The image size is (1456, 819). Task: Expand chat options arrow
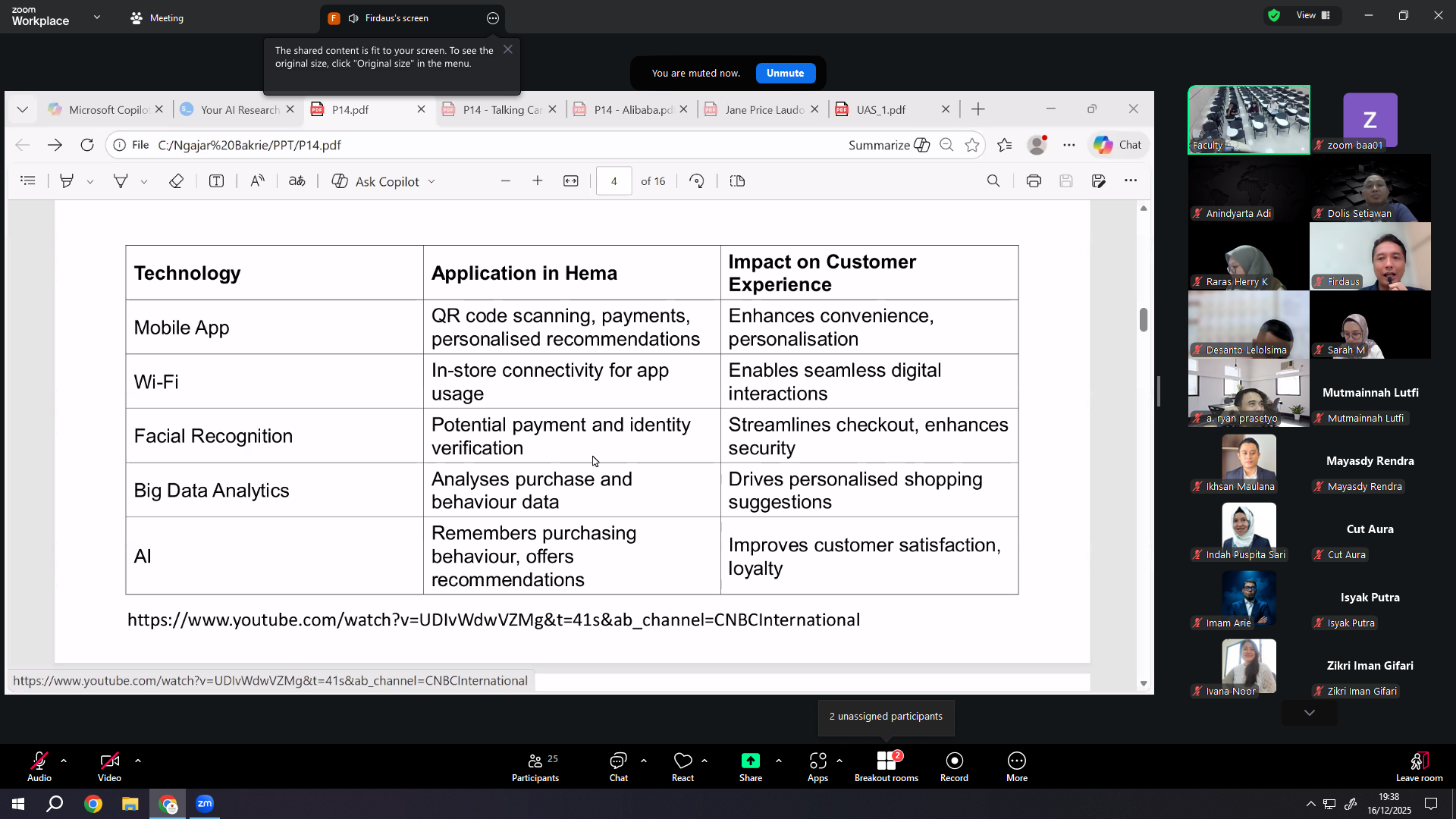tap(644, 760)
